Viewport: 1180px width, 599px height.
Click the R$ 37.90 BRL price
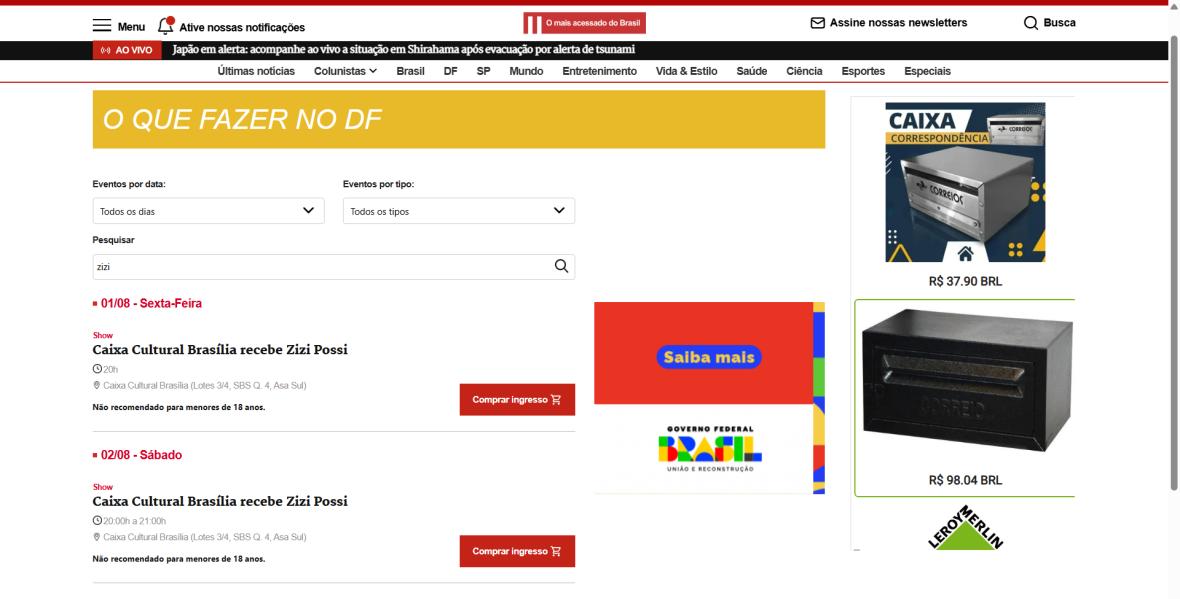click(x=966, y=281)
